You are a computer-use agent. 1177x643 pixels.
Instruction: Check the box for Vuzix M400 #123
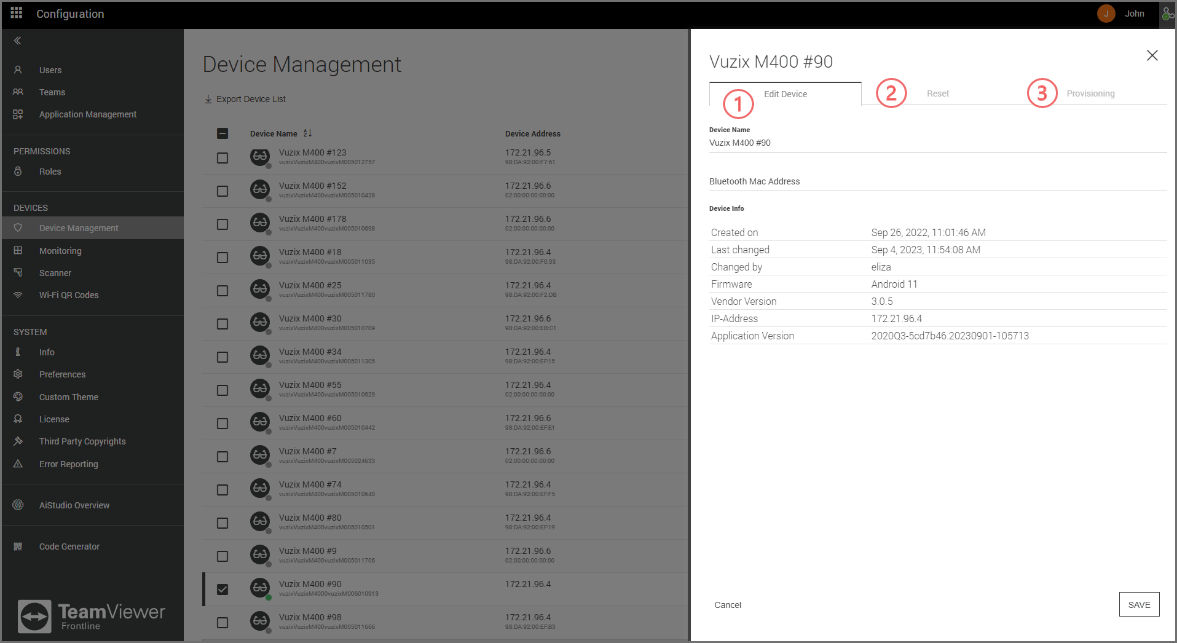coord(222,158)
